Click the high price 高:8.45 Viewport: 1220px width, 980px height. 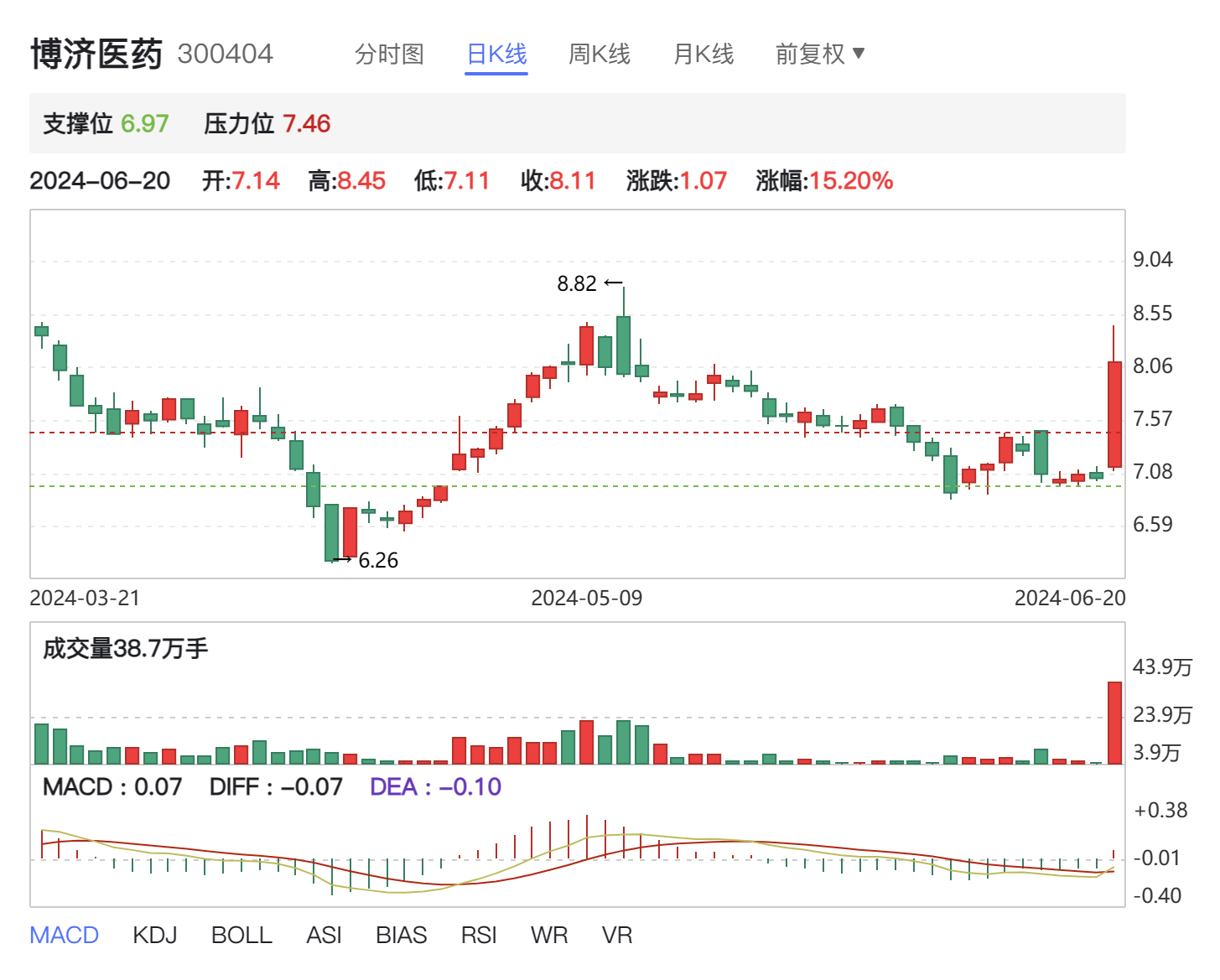coord(346,181)
